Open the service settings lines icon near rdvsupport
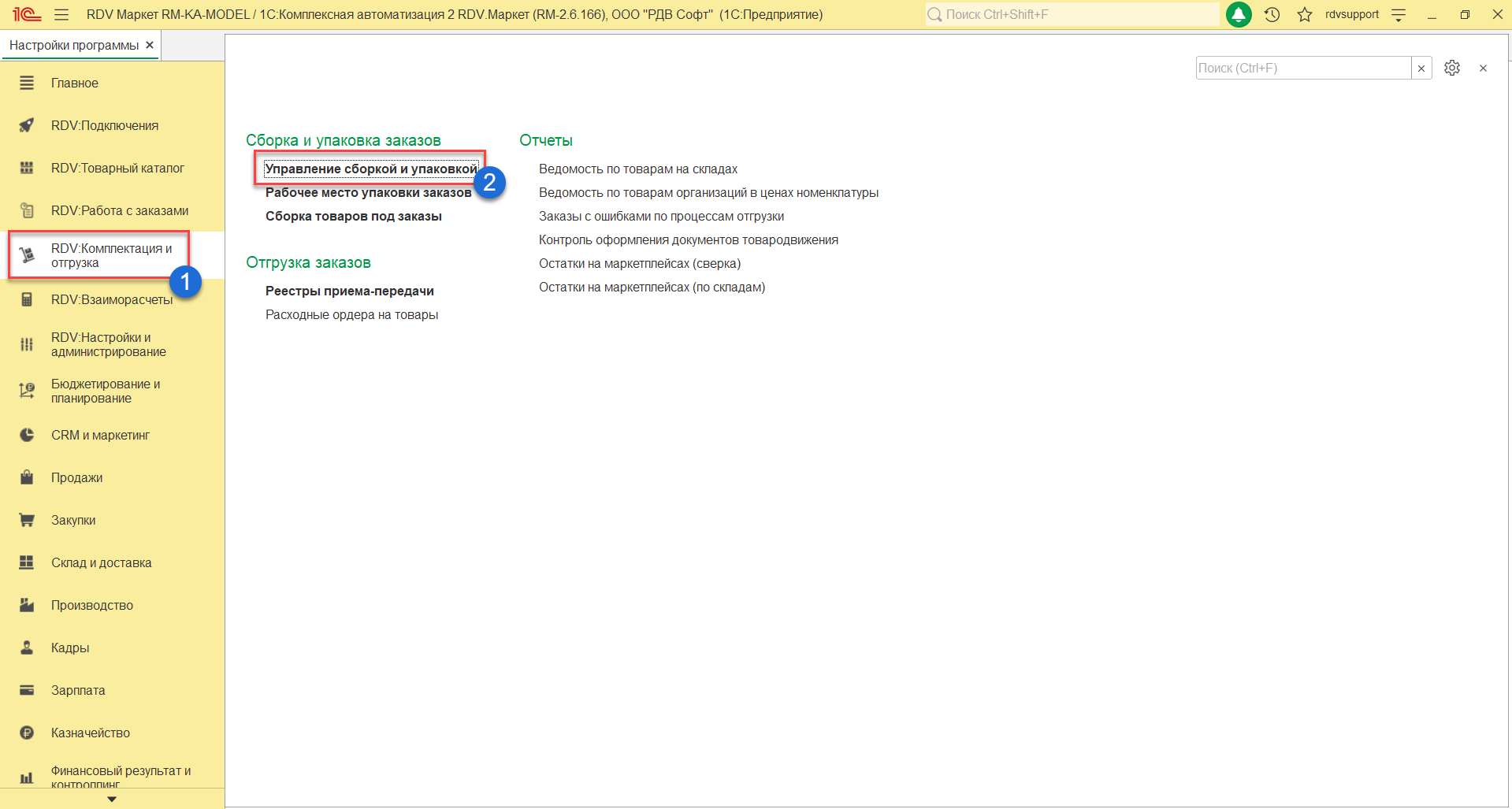Screen dimensions: 1512x809 (1399, 14)
